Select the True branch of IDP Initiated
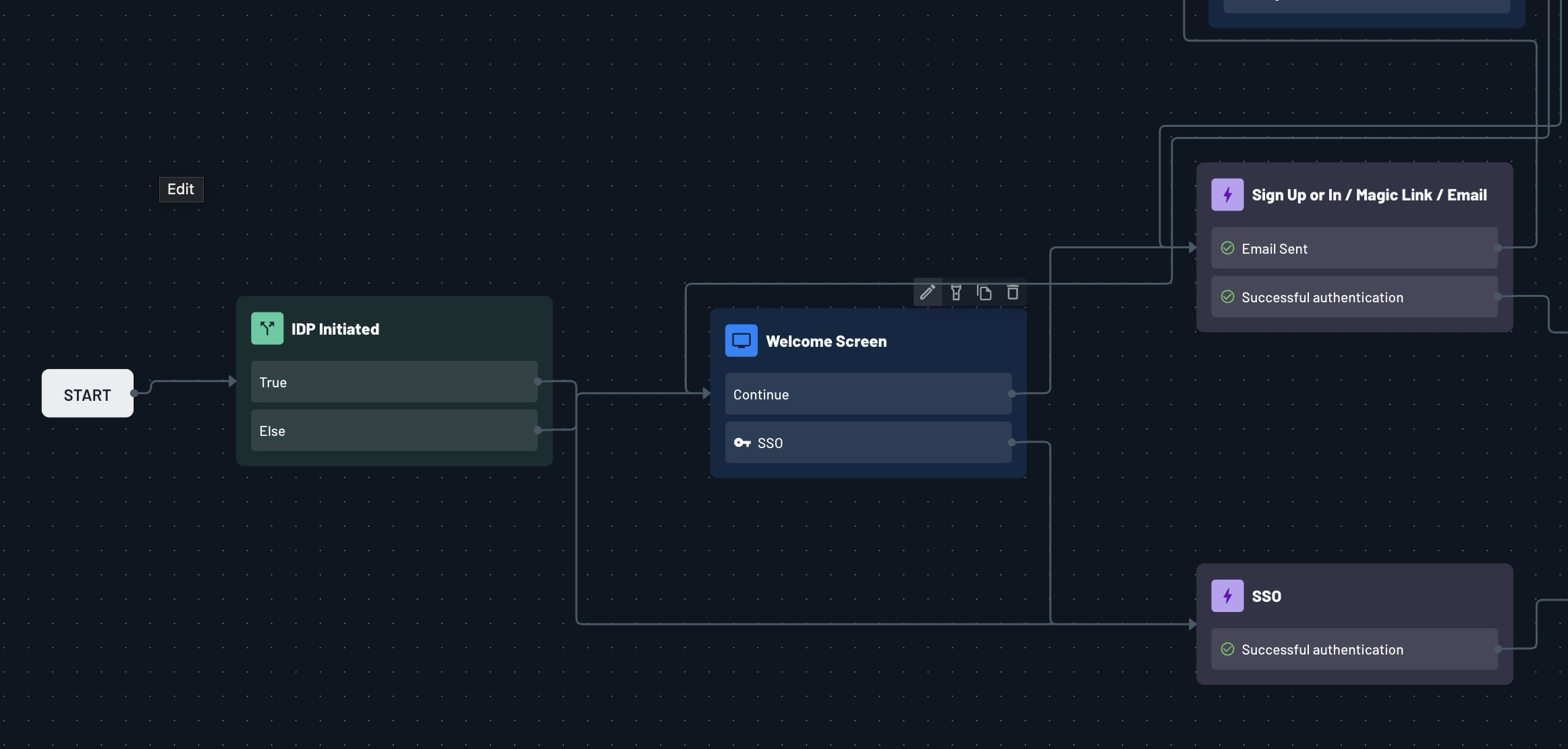1568x749 pixels. tap(394, 382)
